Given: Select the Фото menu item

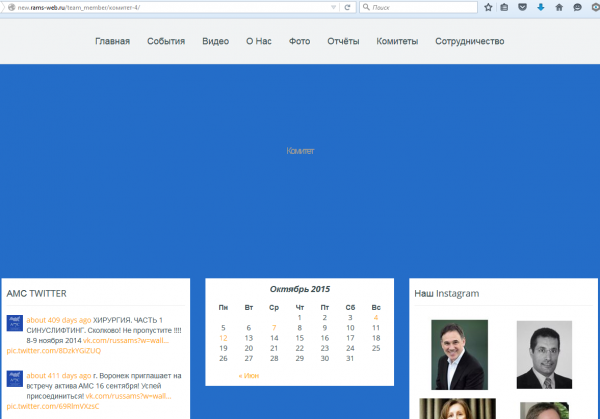Looking at the screenshot, I should 299,41.
